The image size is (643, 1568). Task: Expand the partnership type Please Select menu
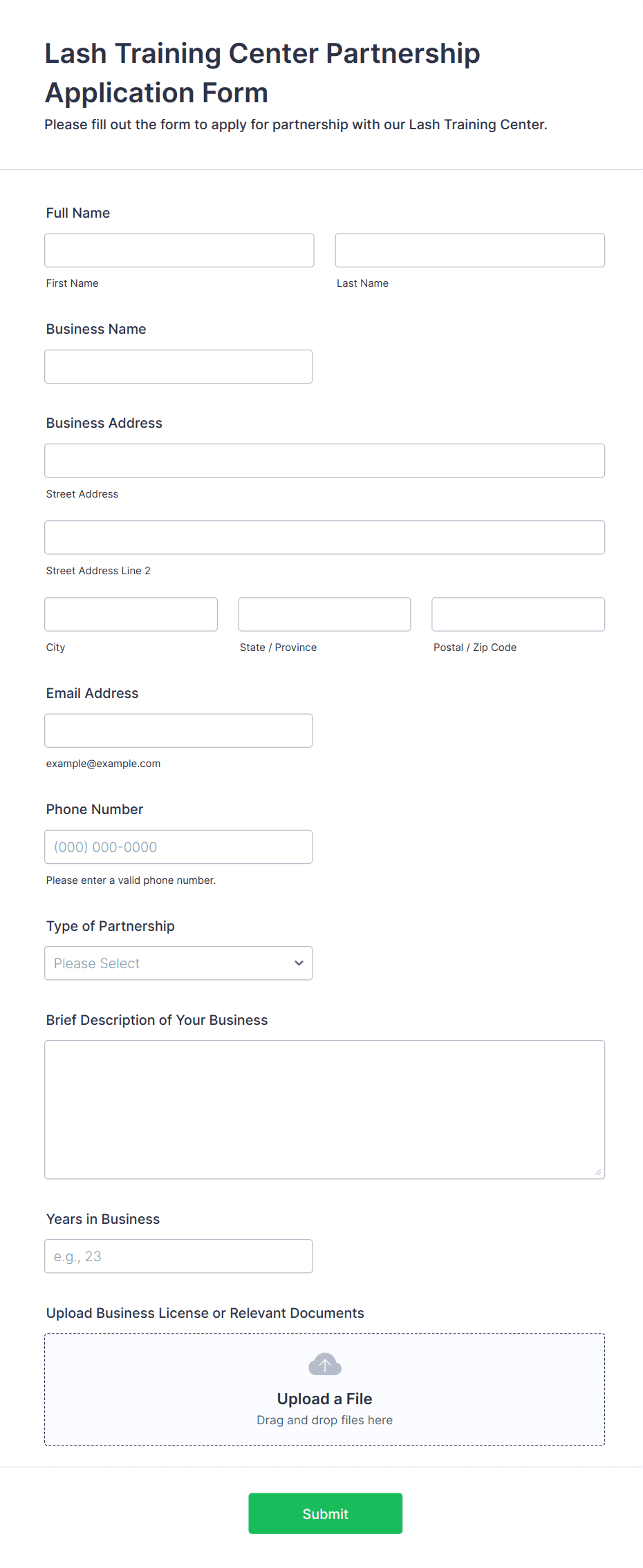(178, 963)
